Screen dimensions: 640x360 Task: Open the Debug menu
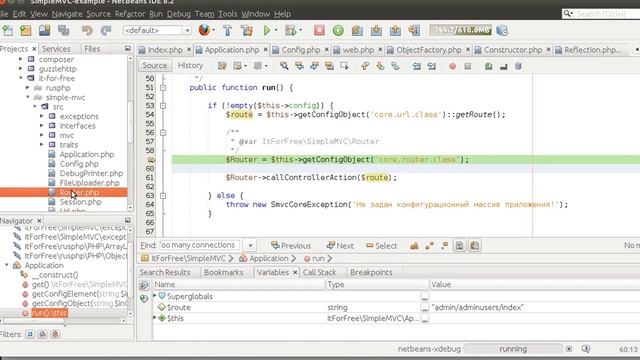coord(179,14)
